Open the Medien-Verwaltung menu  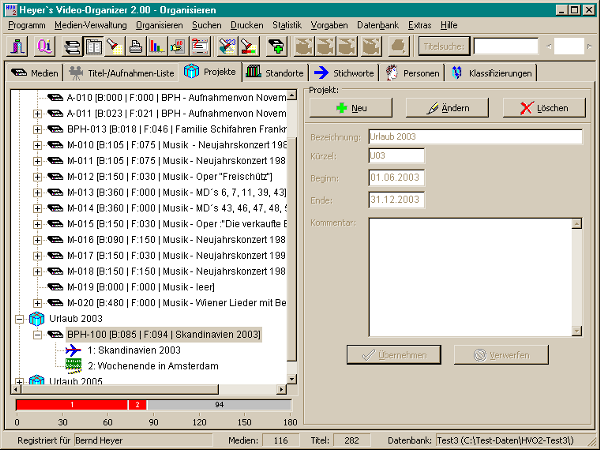(x=83, y=24)
